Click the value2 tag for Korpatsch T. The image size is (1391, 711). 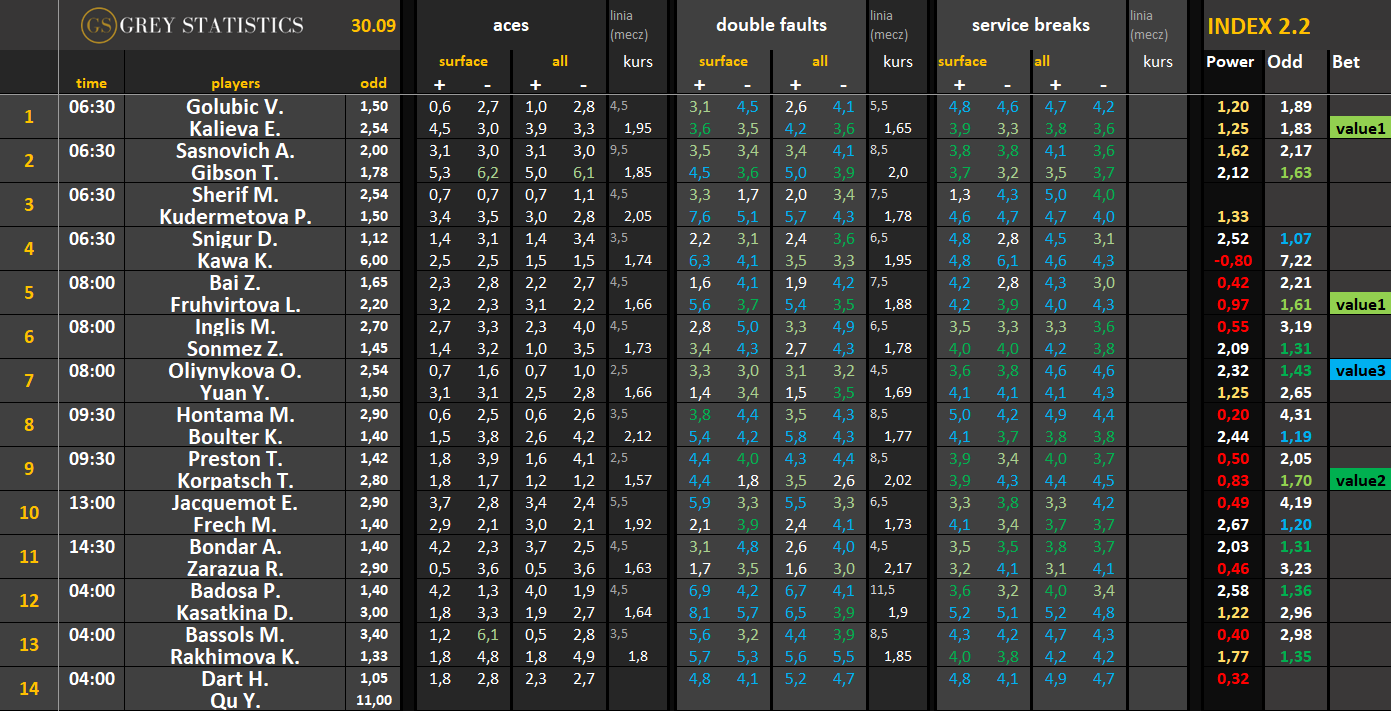pos(1360,480)
